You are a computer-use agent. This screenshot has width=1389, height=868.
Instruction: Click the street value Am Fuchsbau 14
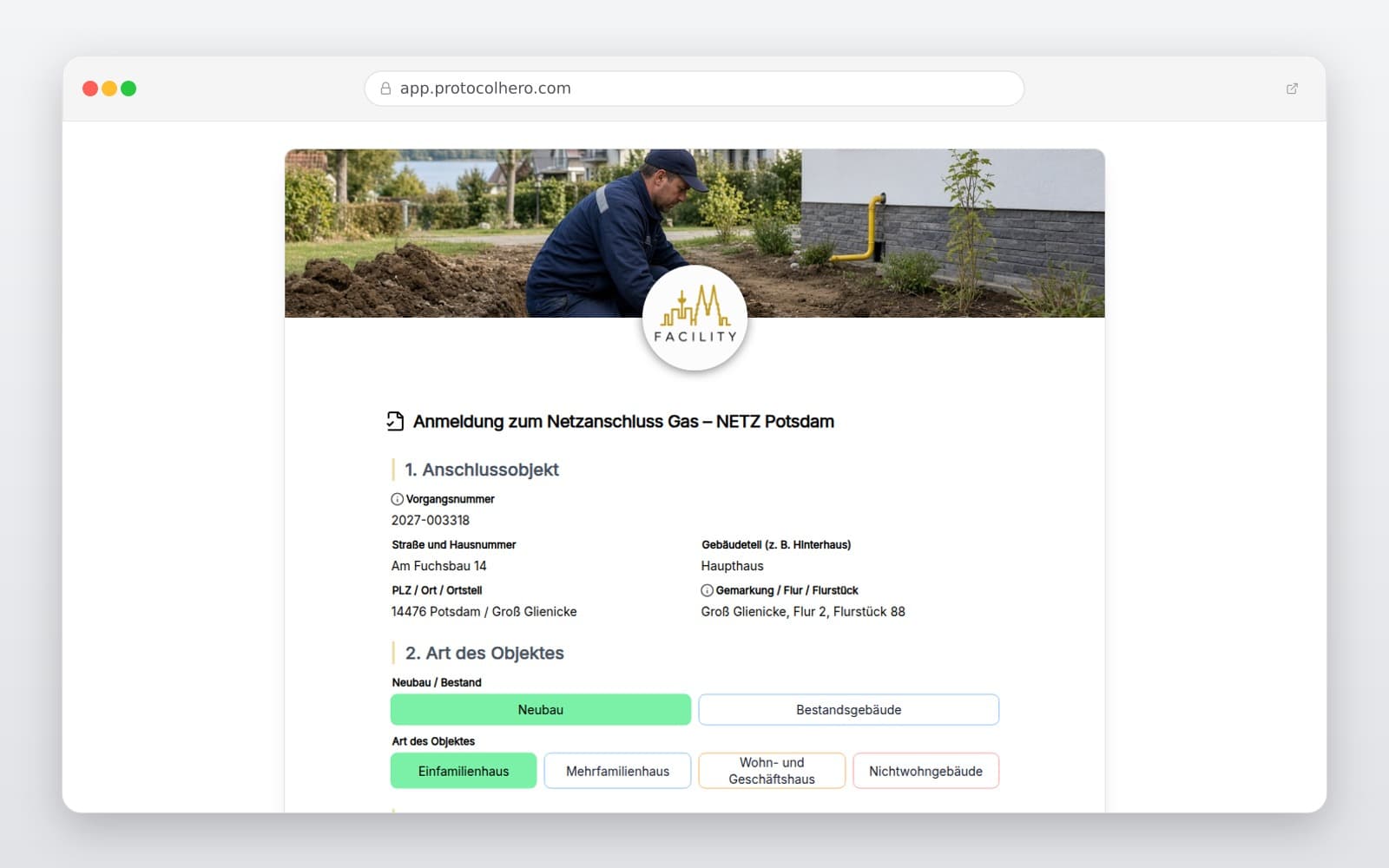point(439,566)
